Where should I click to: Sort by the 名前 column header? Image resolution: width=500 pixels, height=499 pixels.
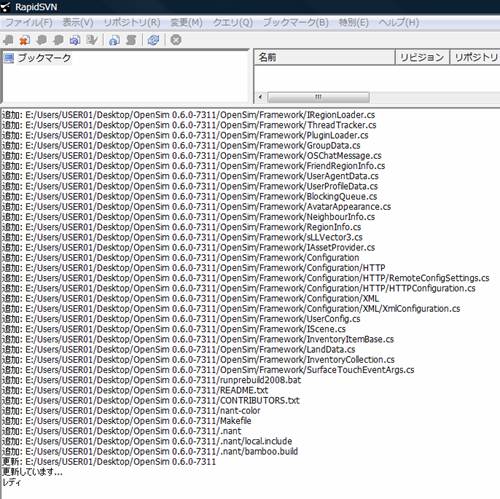pos(324,57)
